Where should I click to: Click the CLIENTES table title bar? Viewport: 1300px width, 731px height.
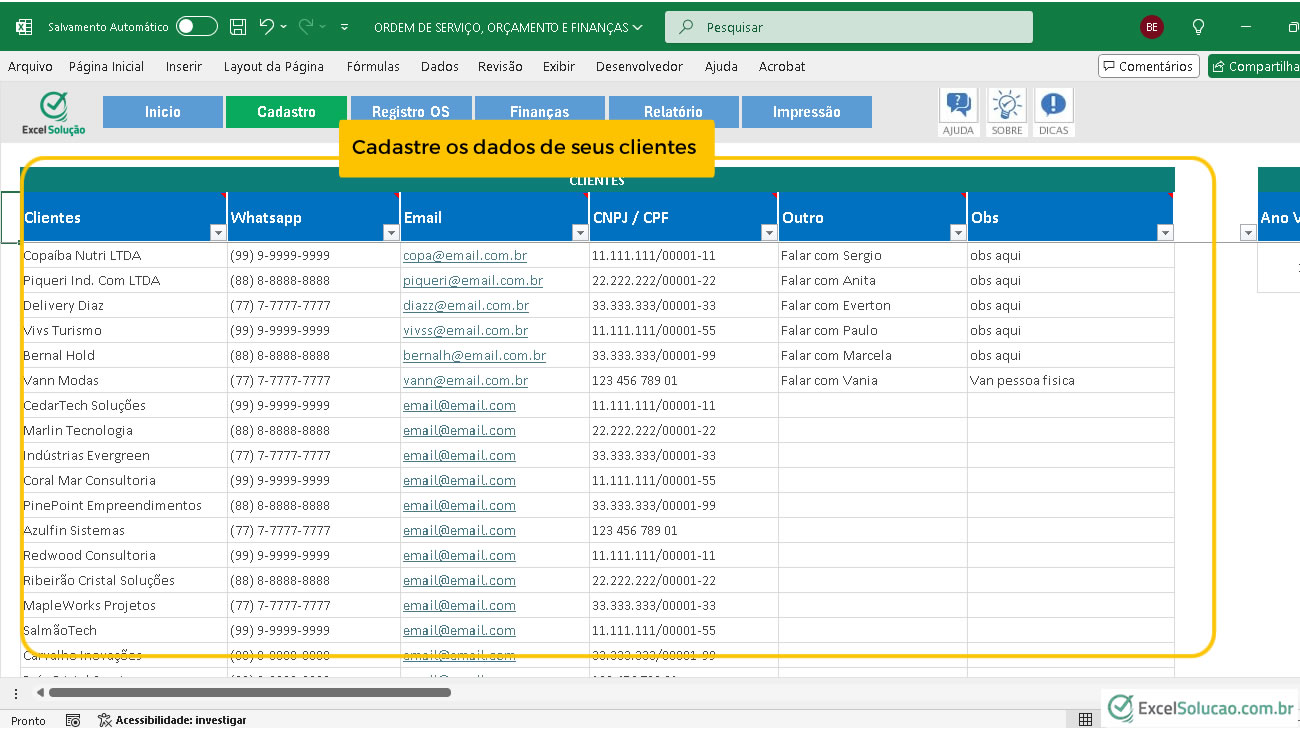[598, 180]
